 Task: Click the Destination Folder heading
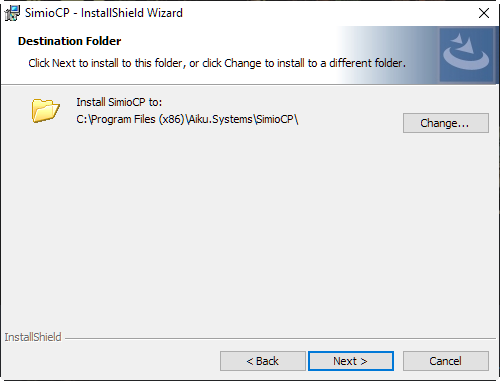pyautogui.click(x=69, y=41)
